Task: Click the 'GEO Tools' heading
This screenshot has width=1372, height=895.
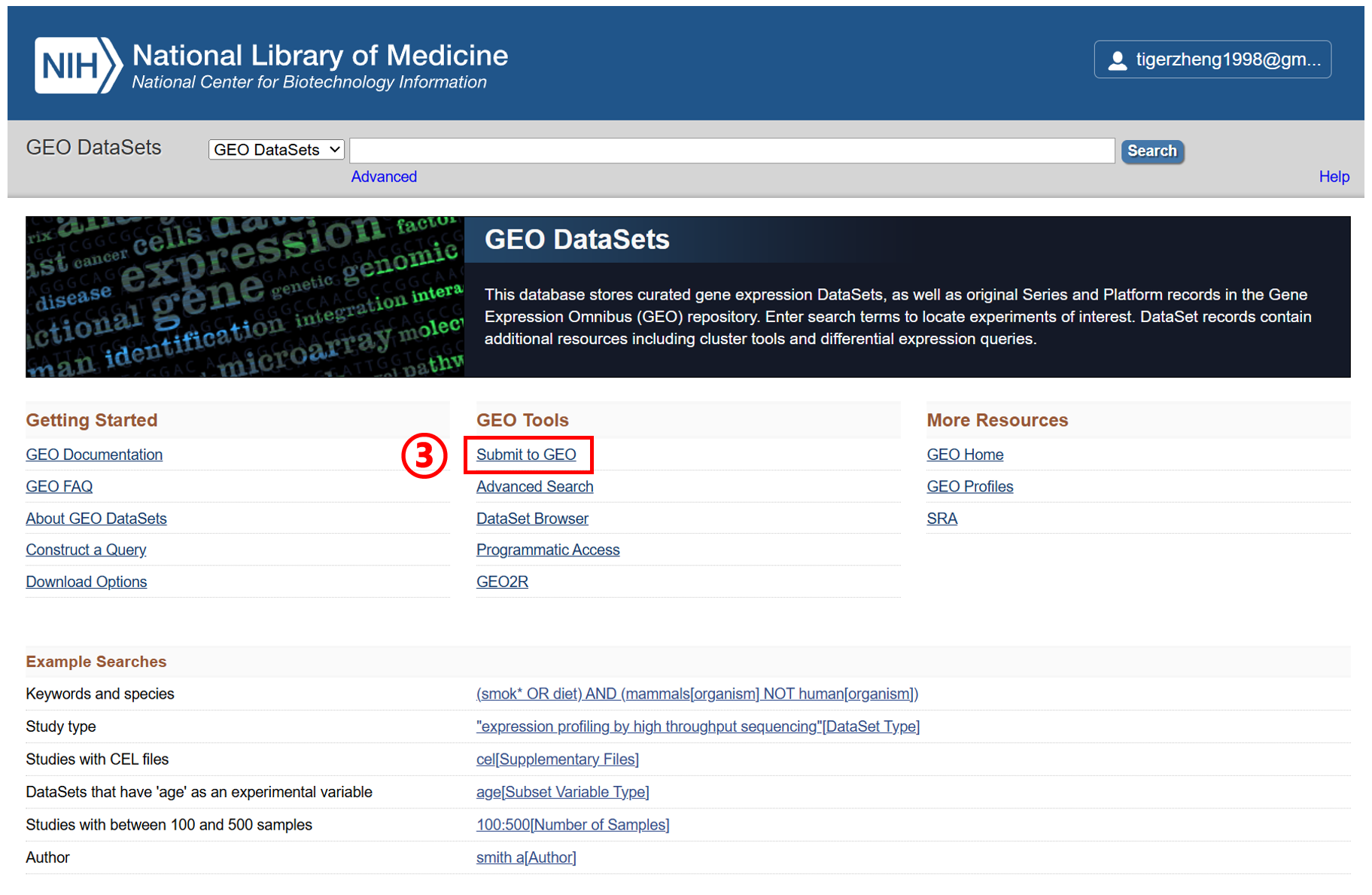Action: (x=522, y=420)
